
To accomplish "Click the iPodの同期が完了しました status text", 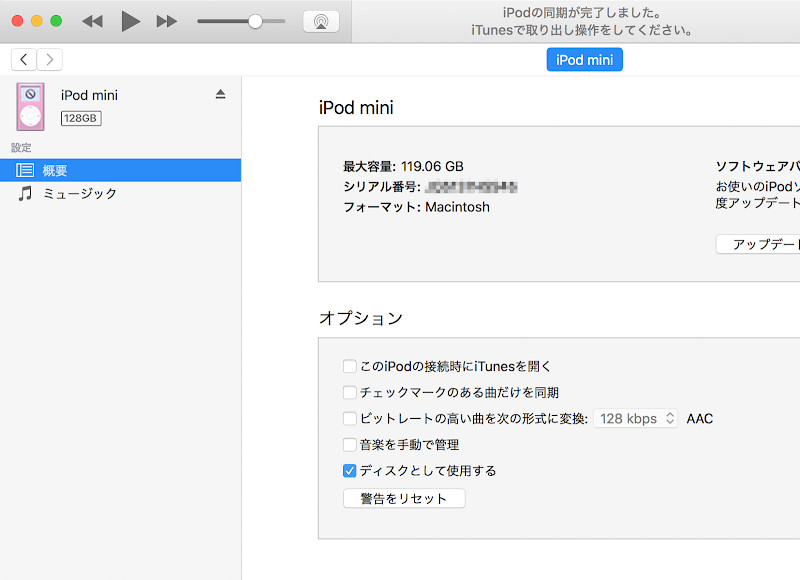I will pyautogui.click(x=582, y=13).
